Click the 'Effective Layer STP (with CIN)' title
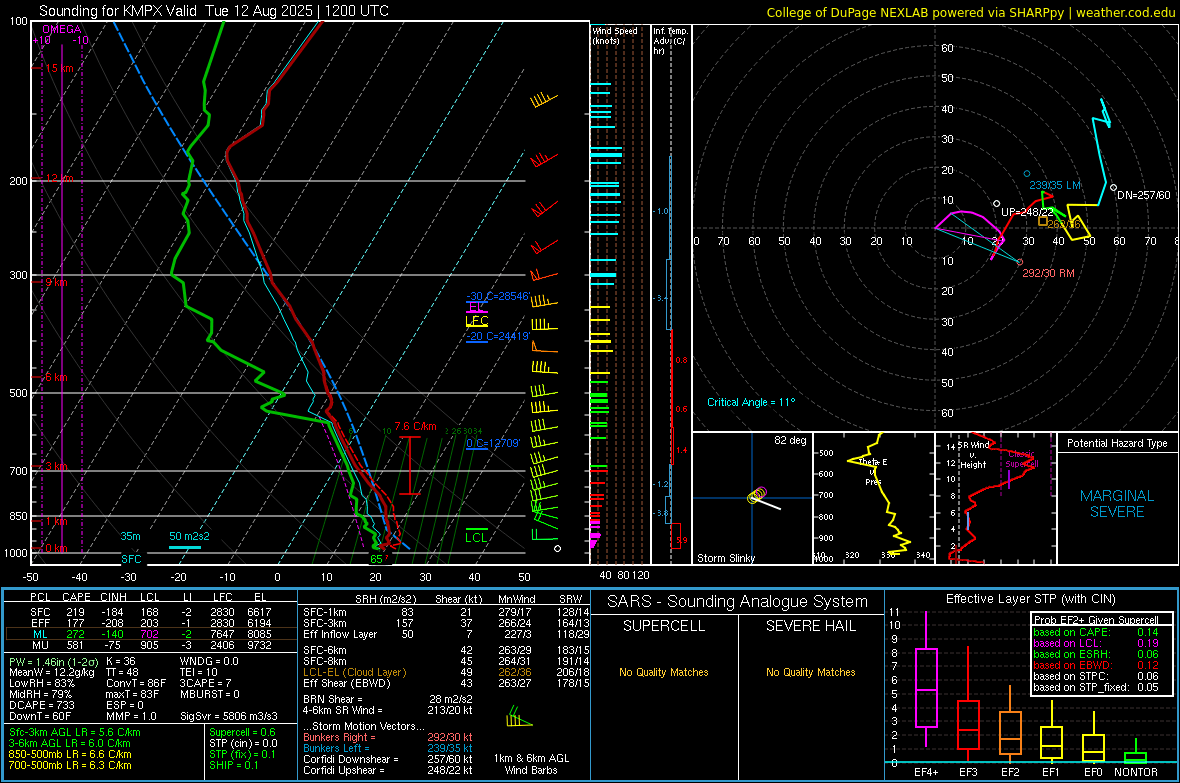 1031,599
